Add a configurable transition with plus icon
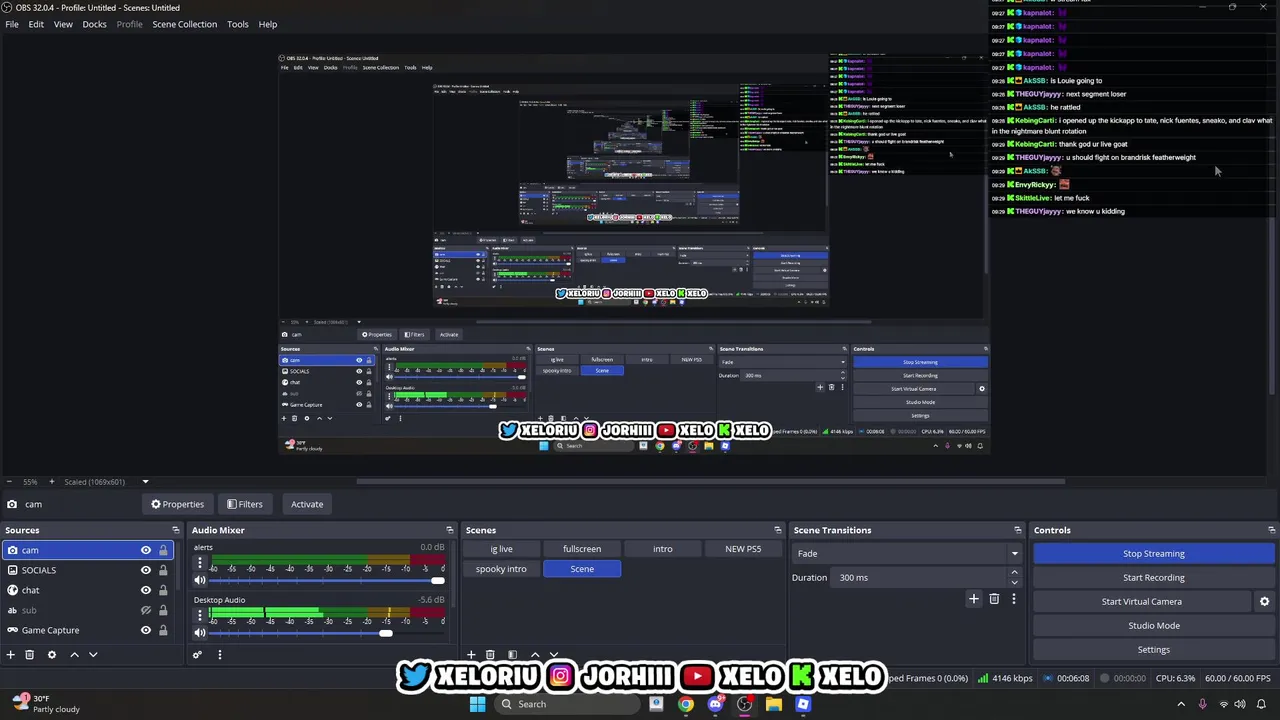 point(974,599)
